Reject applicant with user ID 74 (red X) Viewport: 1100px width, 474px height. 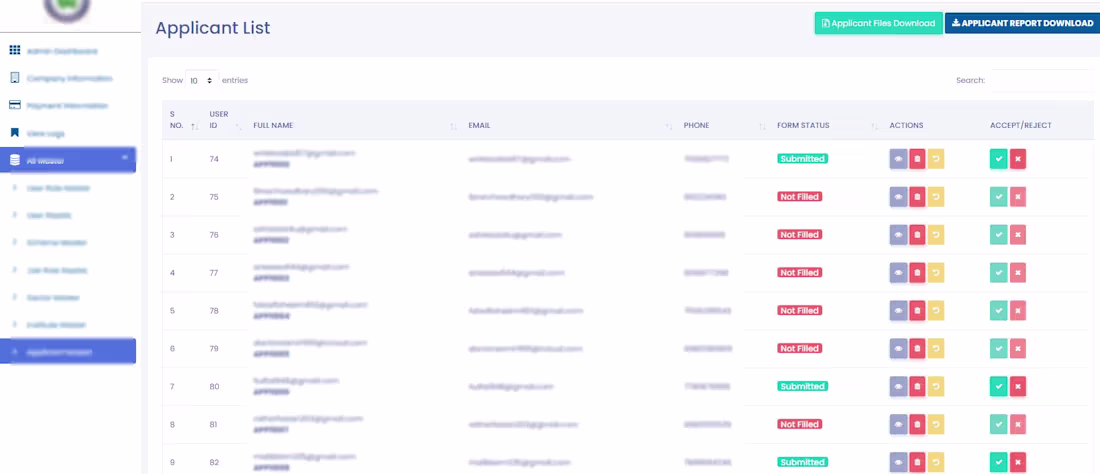(x=1018, y=159)
